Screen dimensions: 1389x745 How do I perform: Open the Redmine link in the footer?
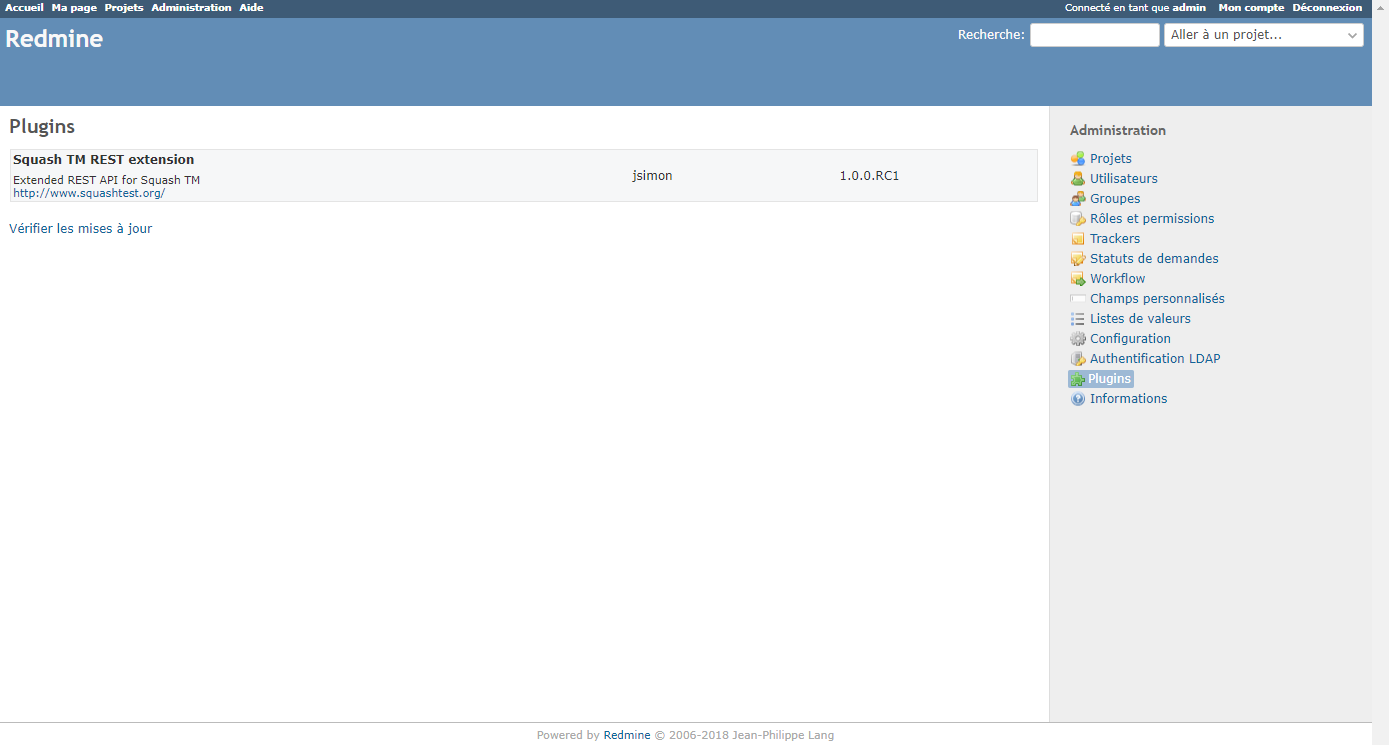[626, 734]
